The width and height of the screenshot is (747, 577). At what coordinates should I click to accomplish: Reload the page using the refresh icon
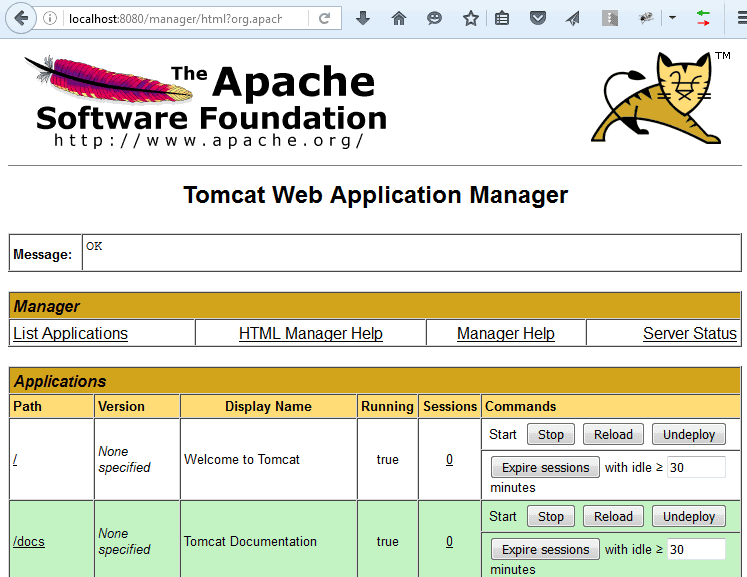pyautogui.click(x=325, y=19)
